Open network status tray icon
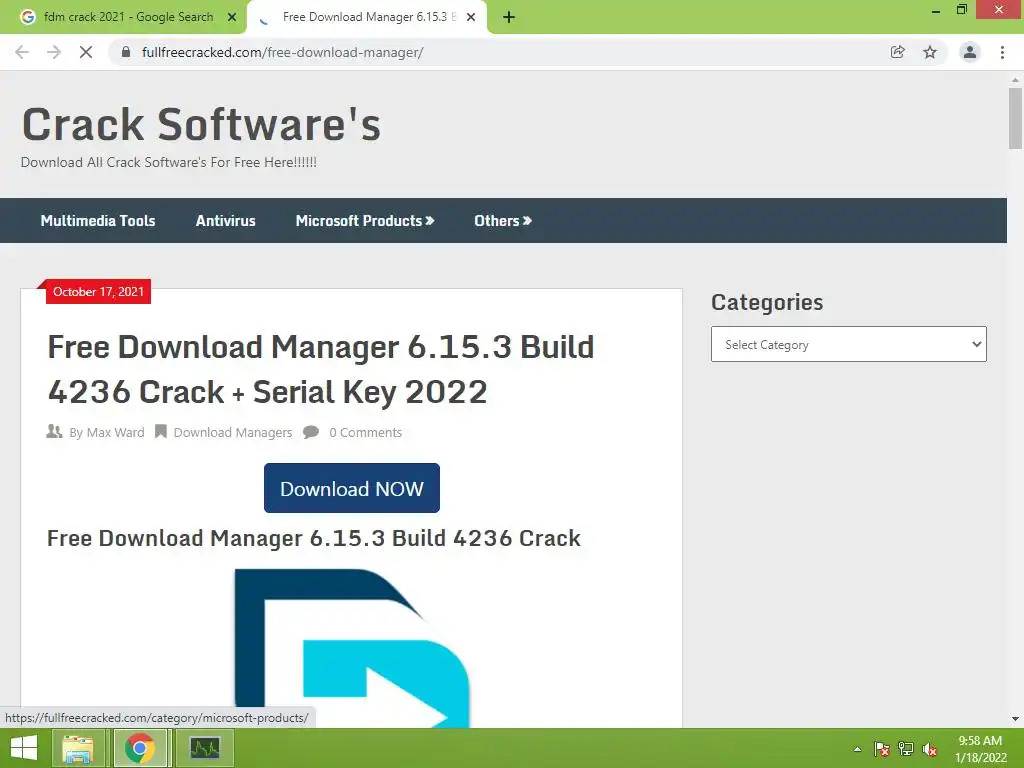The width and height of the screenshot is (1024, 768). click(906, 749)
